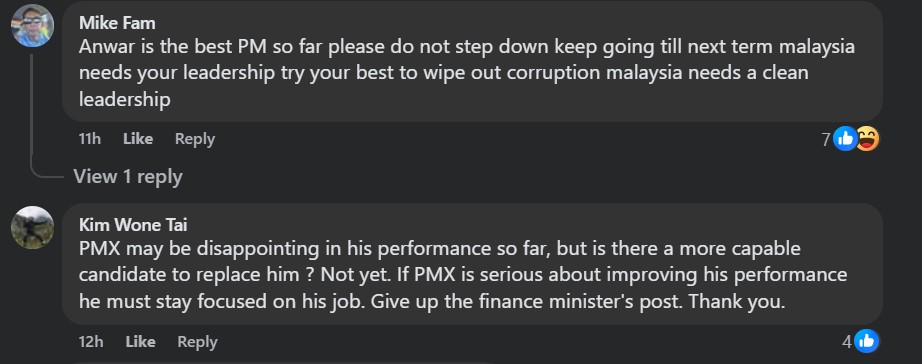Expand View 1 reply under Mike Fam

click(x=128, y=176)
